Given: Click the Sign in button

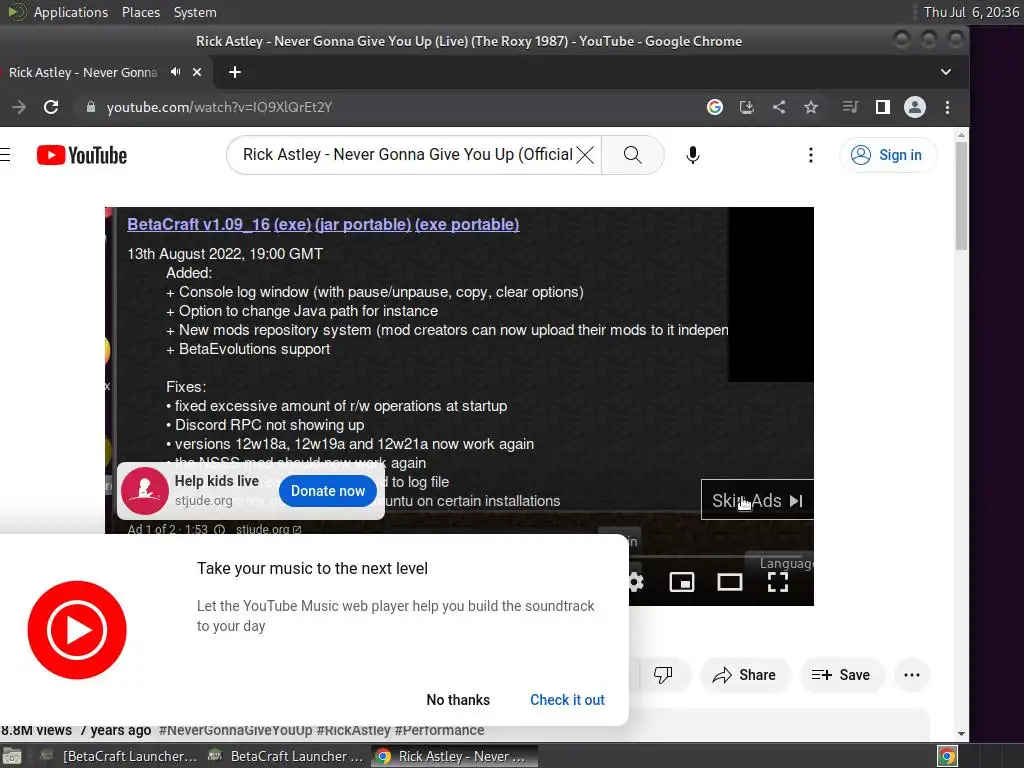Looking at the screenshot, I should (x=888, y=155).
